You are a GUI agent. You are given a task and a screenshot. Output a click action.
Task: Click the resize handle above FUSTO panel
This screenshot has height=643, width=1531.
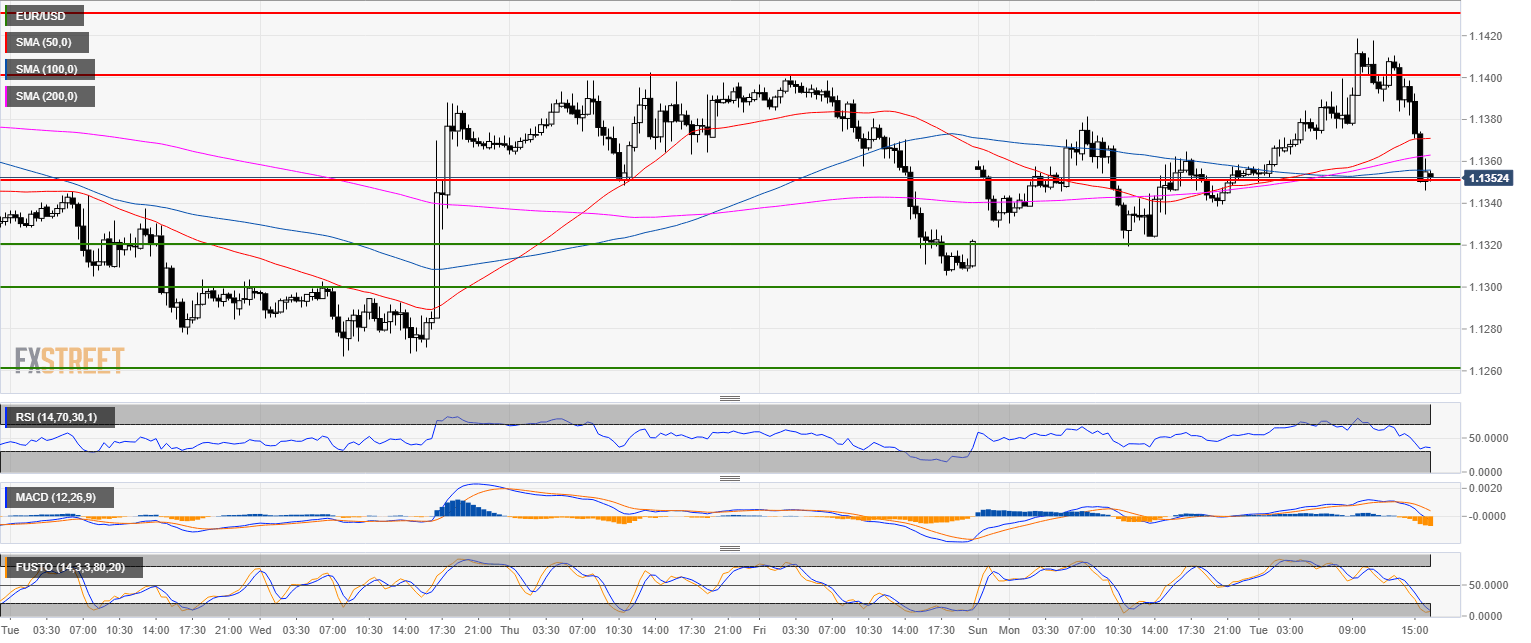click(730, 549)
